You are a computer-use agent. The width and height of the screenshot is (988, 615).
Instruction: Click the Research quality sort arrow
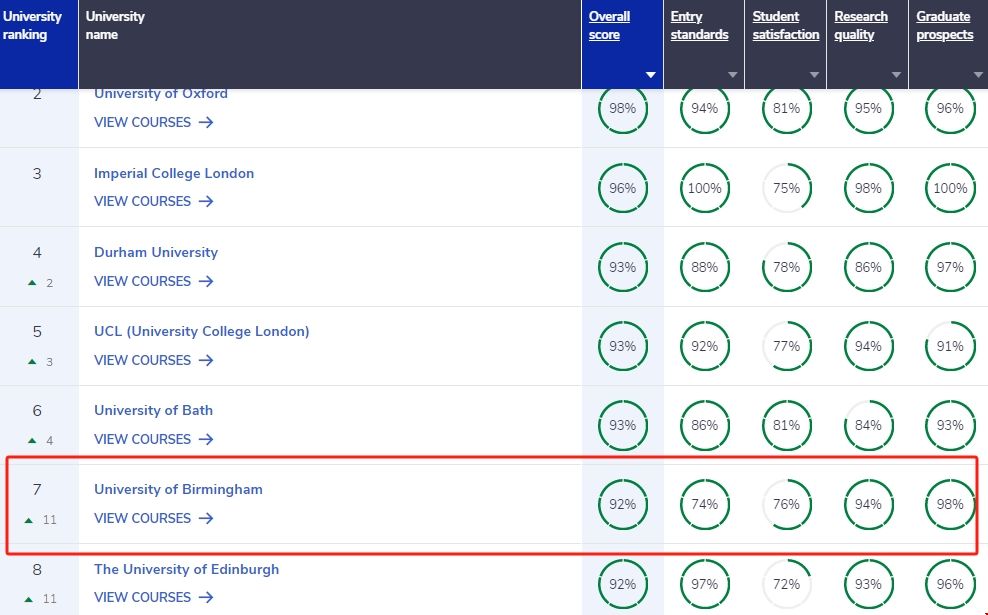(897, 75)
